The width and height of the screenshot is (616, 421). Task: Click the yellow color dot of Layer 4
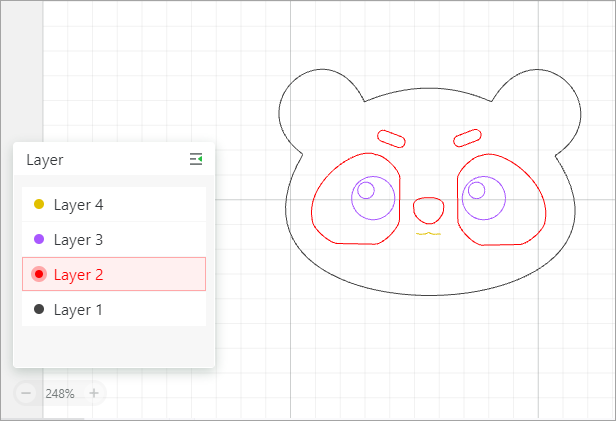[39, 204]
